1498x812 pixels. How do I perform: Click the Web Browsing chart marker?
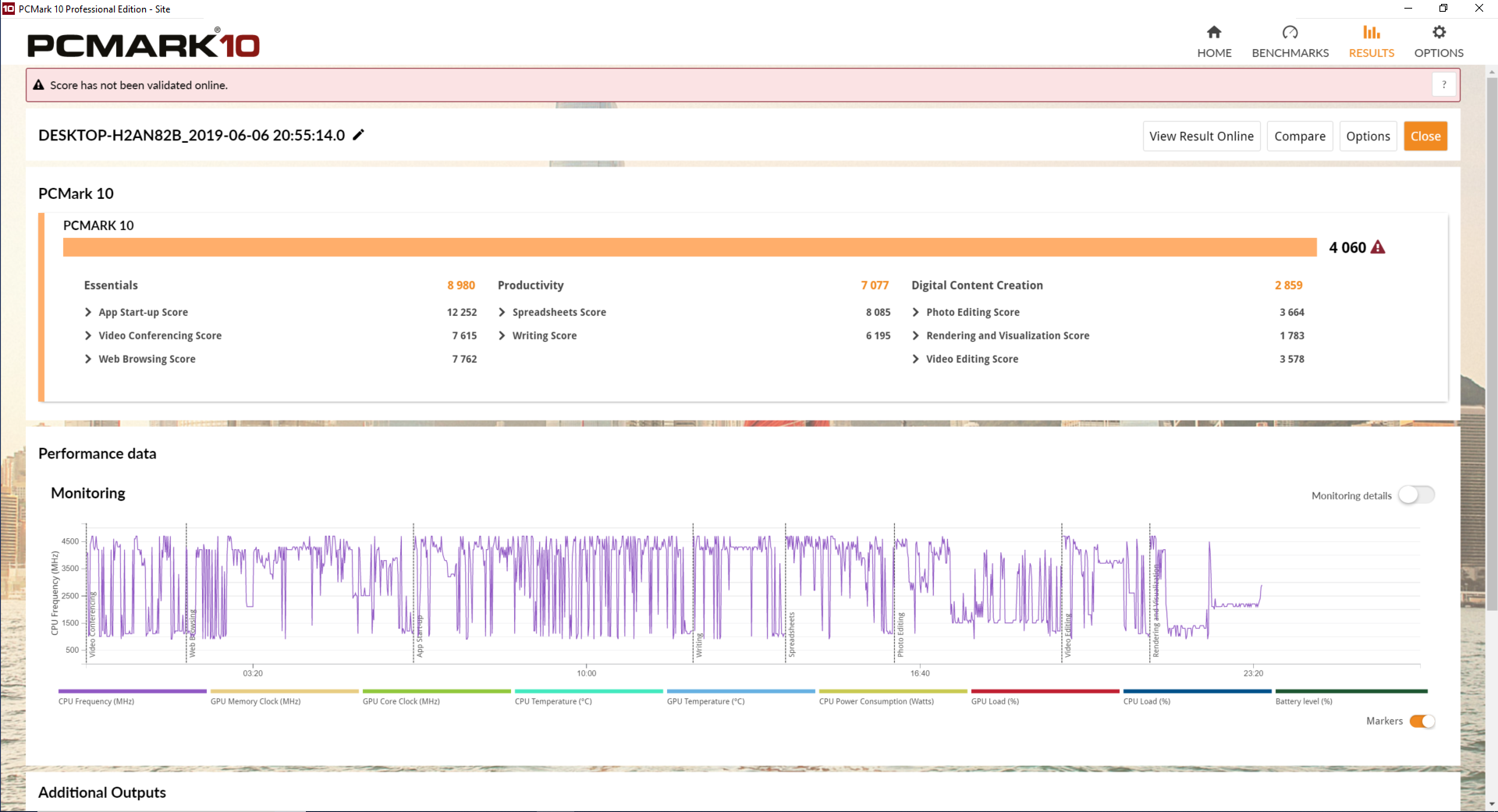click(x=193, y=633)
